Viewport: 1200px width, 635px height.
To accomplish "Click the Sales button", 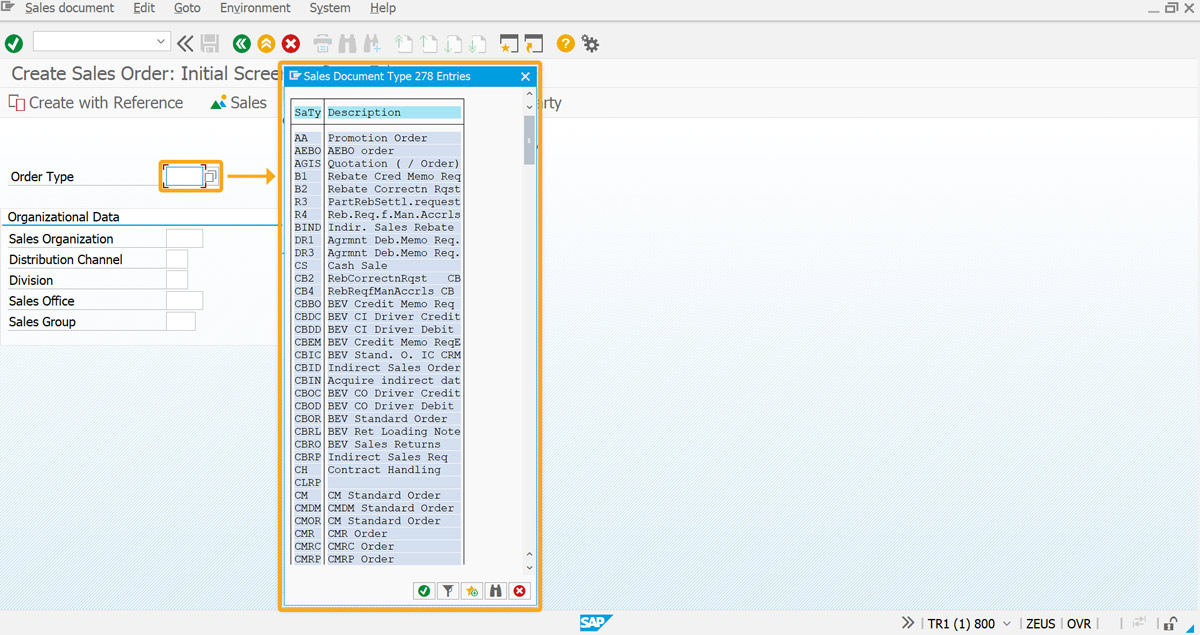I will pos(239,103).
